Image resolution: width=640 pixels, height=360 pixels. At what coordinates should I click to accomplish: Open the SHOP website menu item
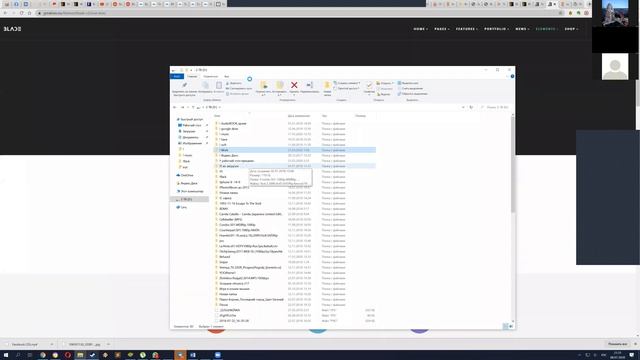point(571,29)
